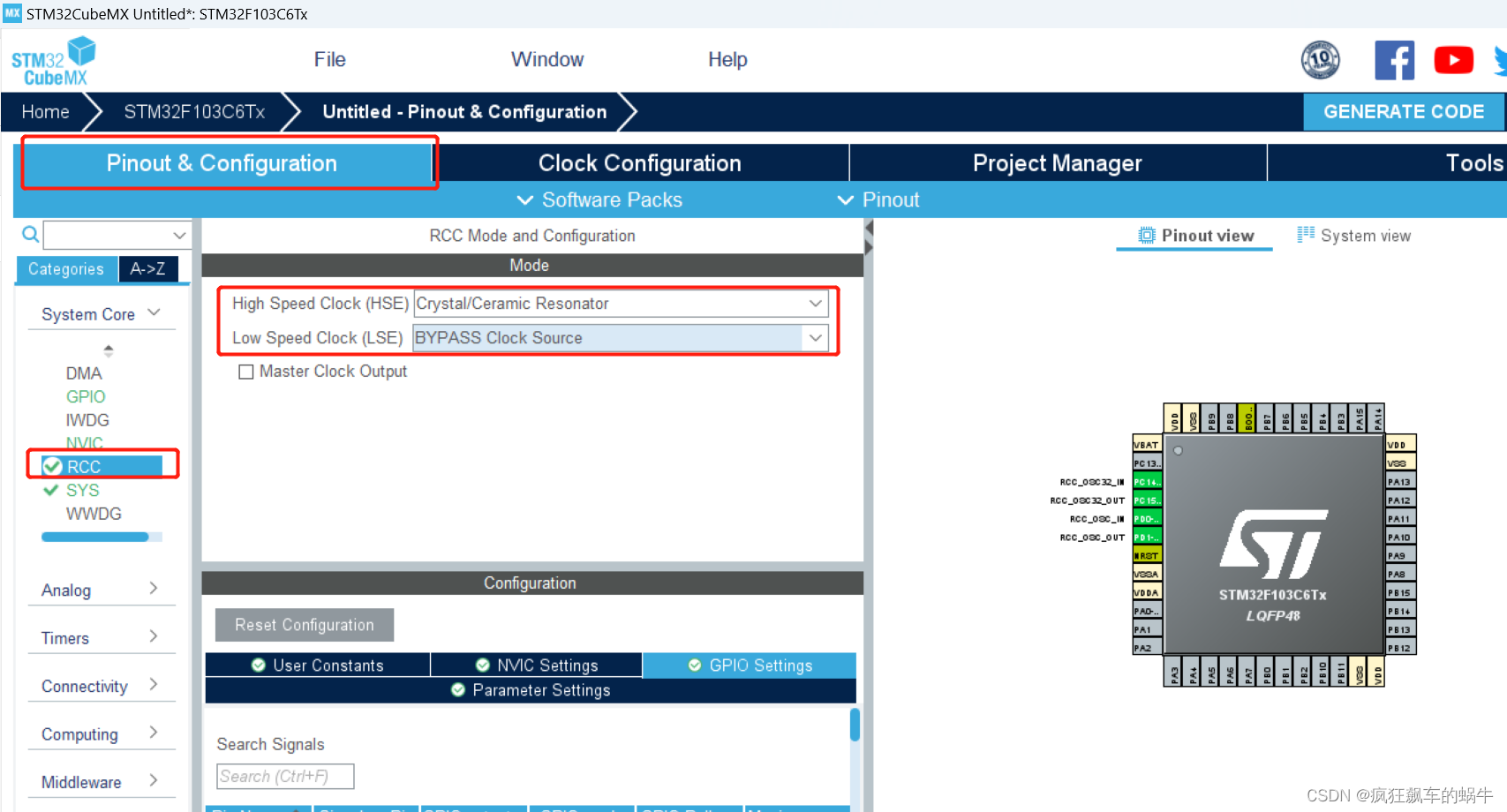
Task: Click the Pinout view chip icon
Action: tap(1146, 236)
